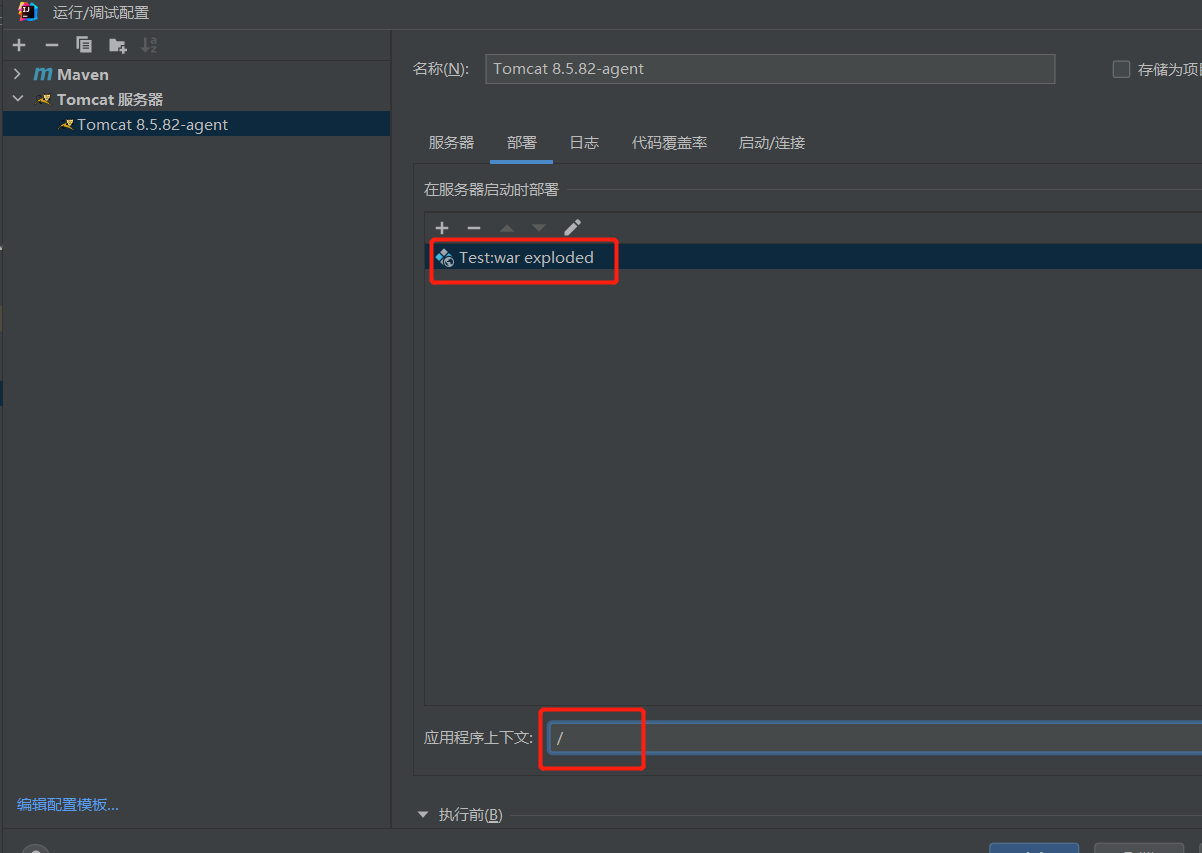The width and height of the screenshot is (1202, 853).
Task: Collapse the Tomcat 服务器 node
Action: coord(18,99)
